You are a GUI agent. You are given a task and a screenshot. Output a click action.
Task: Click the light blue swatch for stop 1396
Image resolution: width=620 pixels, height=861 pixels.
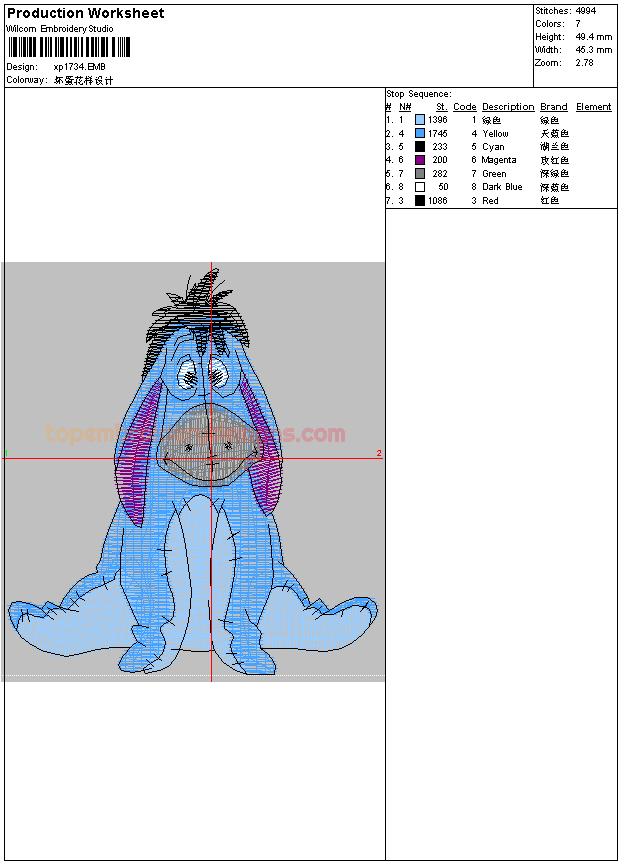click(420, 120)
